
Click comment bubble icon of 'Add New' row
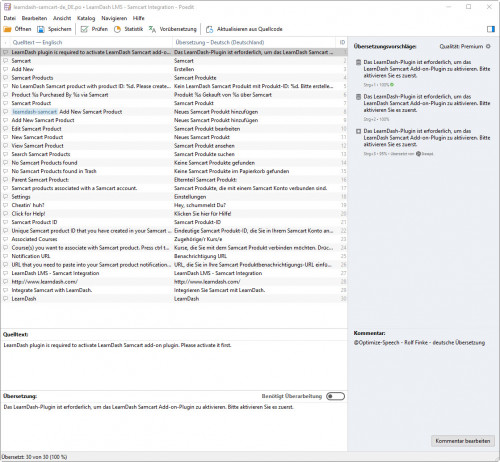[x=5, y=69]
